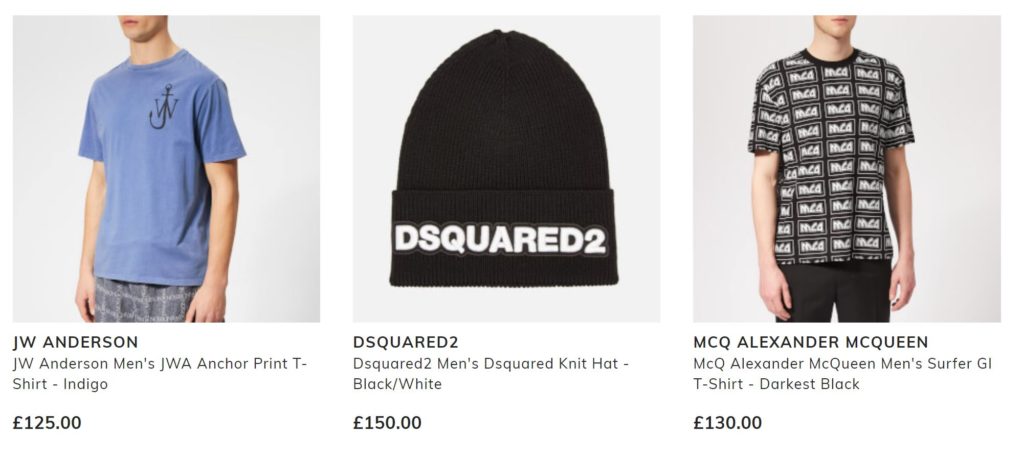Screen dimensions: 1024x456
Task: Click the DSQUARED2 brand heading
Action: 406,342
